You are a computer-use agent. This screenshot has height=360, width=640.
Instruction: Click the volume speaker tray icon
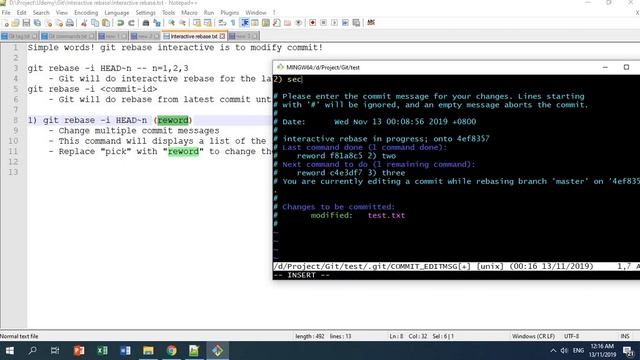[564, 351]
